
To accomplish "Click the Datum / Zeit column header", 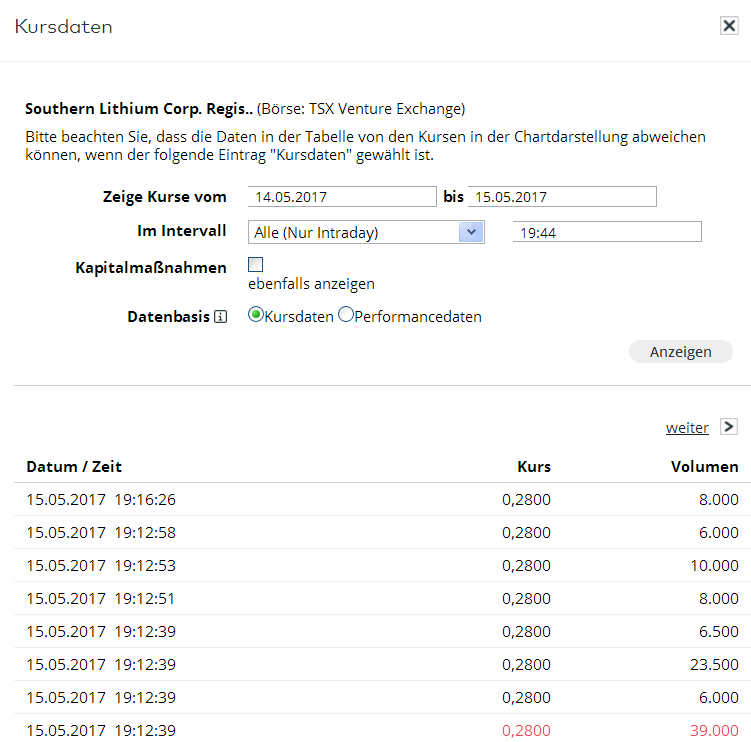I will coord(74,467).
